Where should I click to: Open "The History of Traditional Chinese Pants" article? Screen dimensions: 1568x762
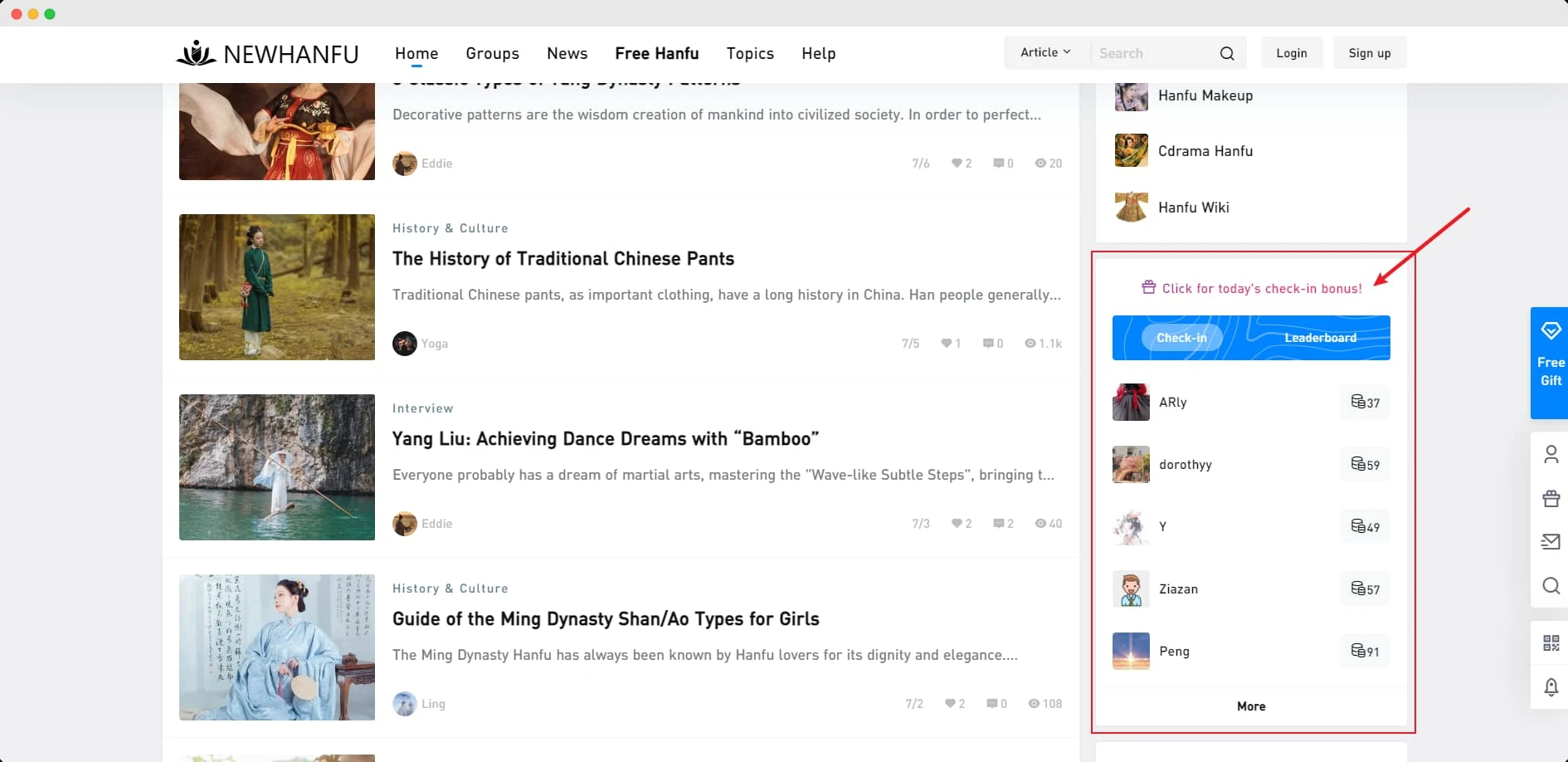coord(563,259)
